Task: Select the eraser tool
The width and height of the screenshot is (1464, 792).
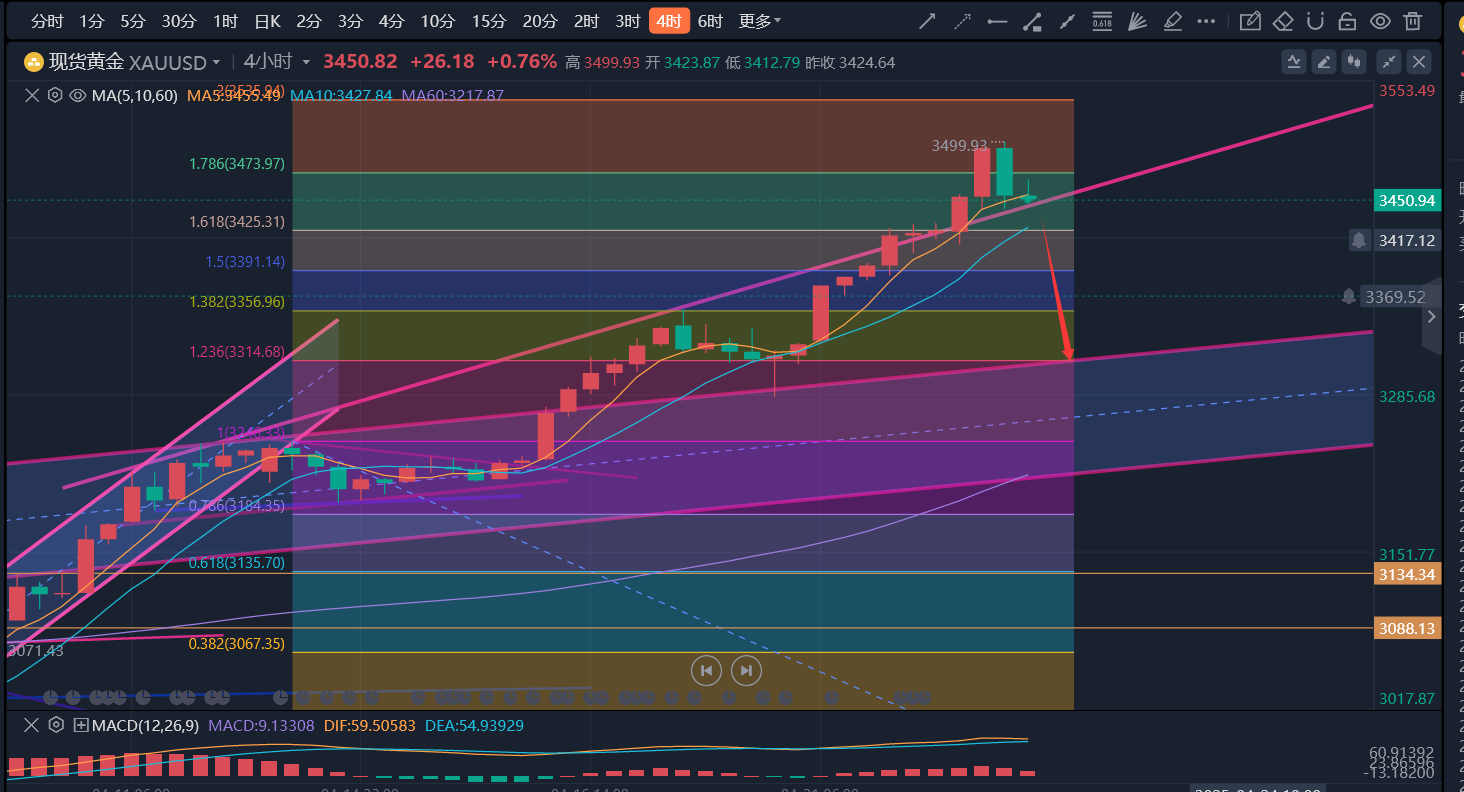Action: coord(1283,21)
